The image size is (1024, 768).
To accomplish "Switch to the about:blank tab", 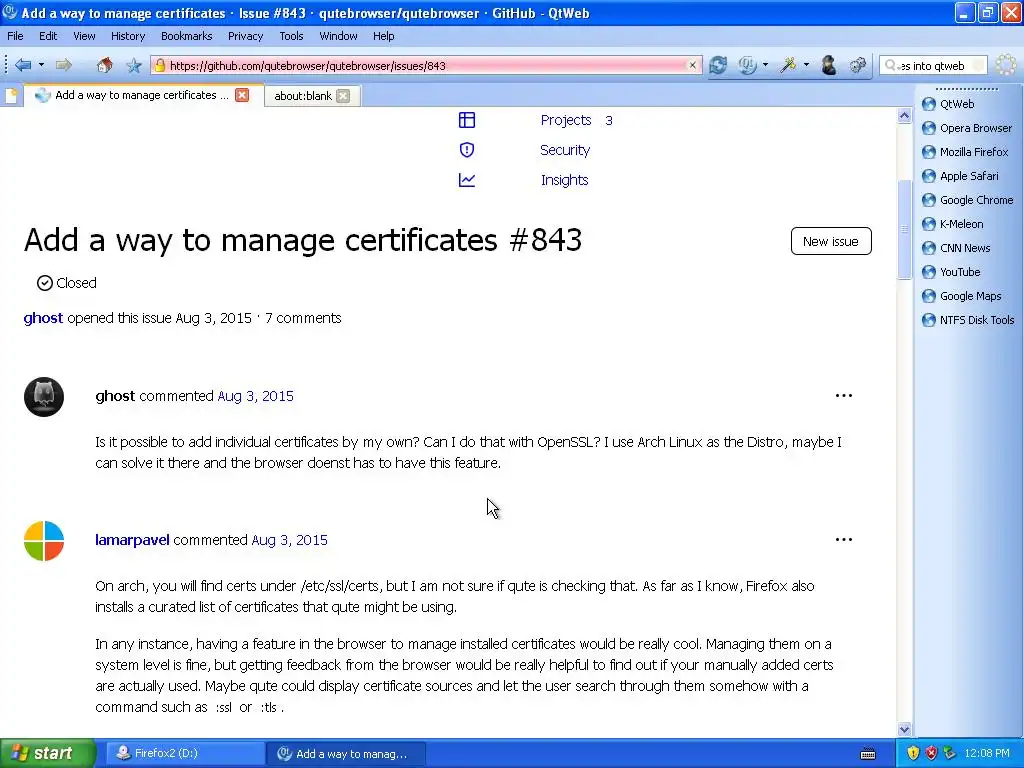I will 303,96.
